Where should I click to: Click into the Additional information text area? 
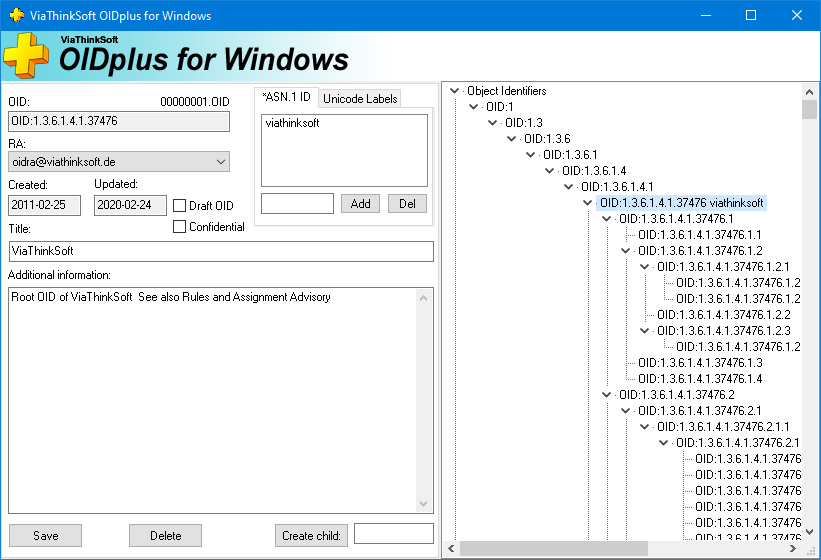(x=213, y=400)
